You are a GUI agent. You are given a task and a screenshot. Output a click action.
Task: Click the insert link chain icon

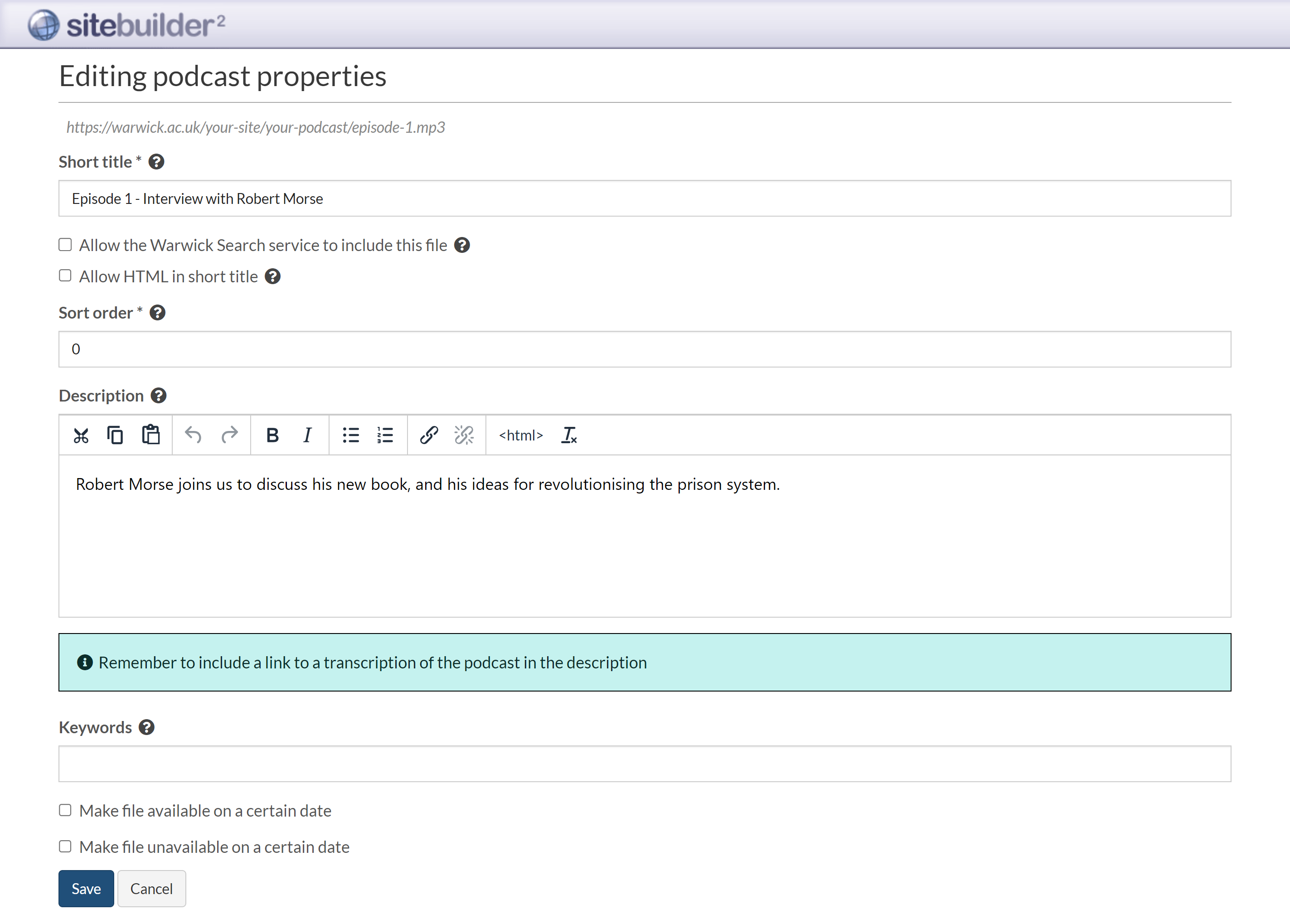coord(429,435)
